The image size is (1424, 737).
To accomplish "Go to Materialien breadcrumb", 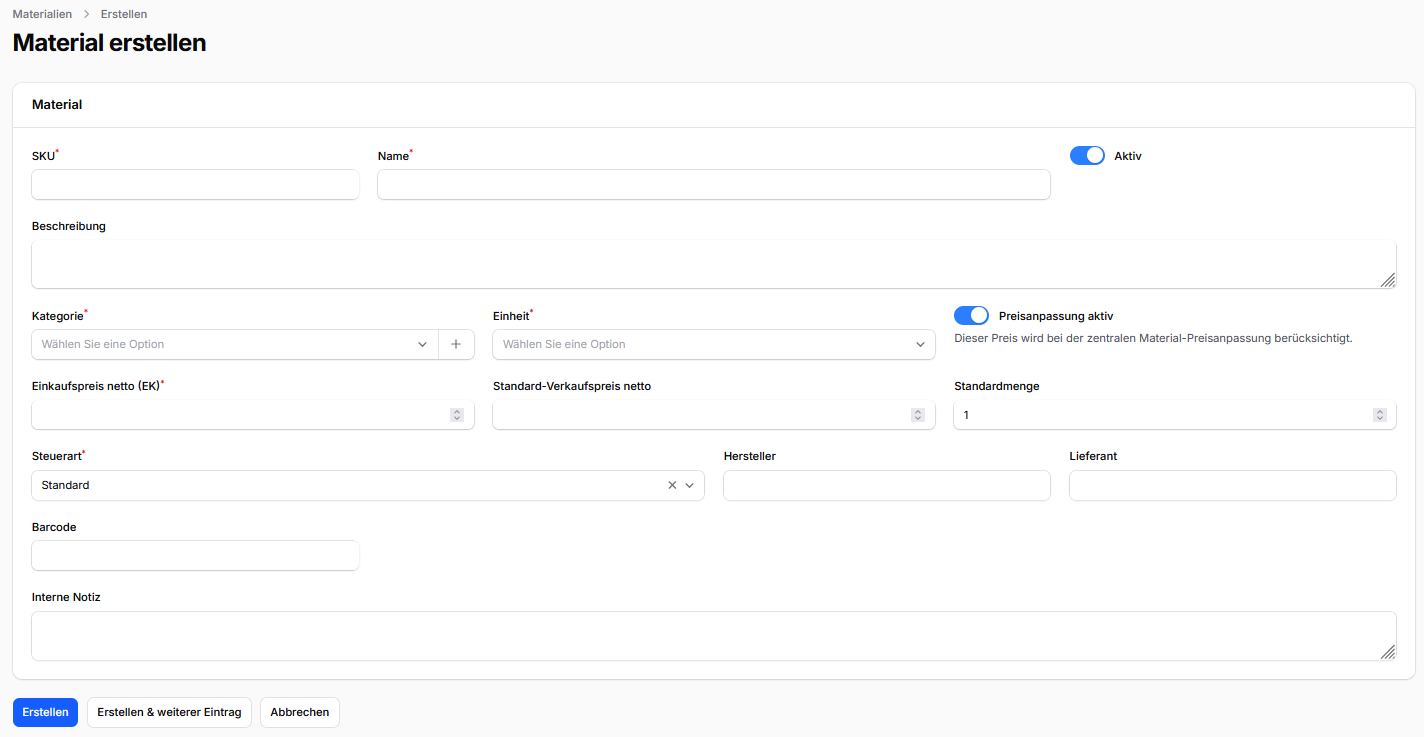I will 42,14.
